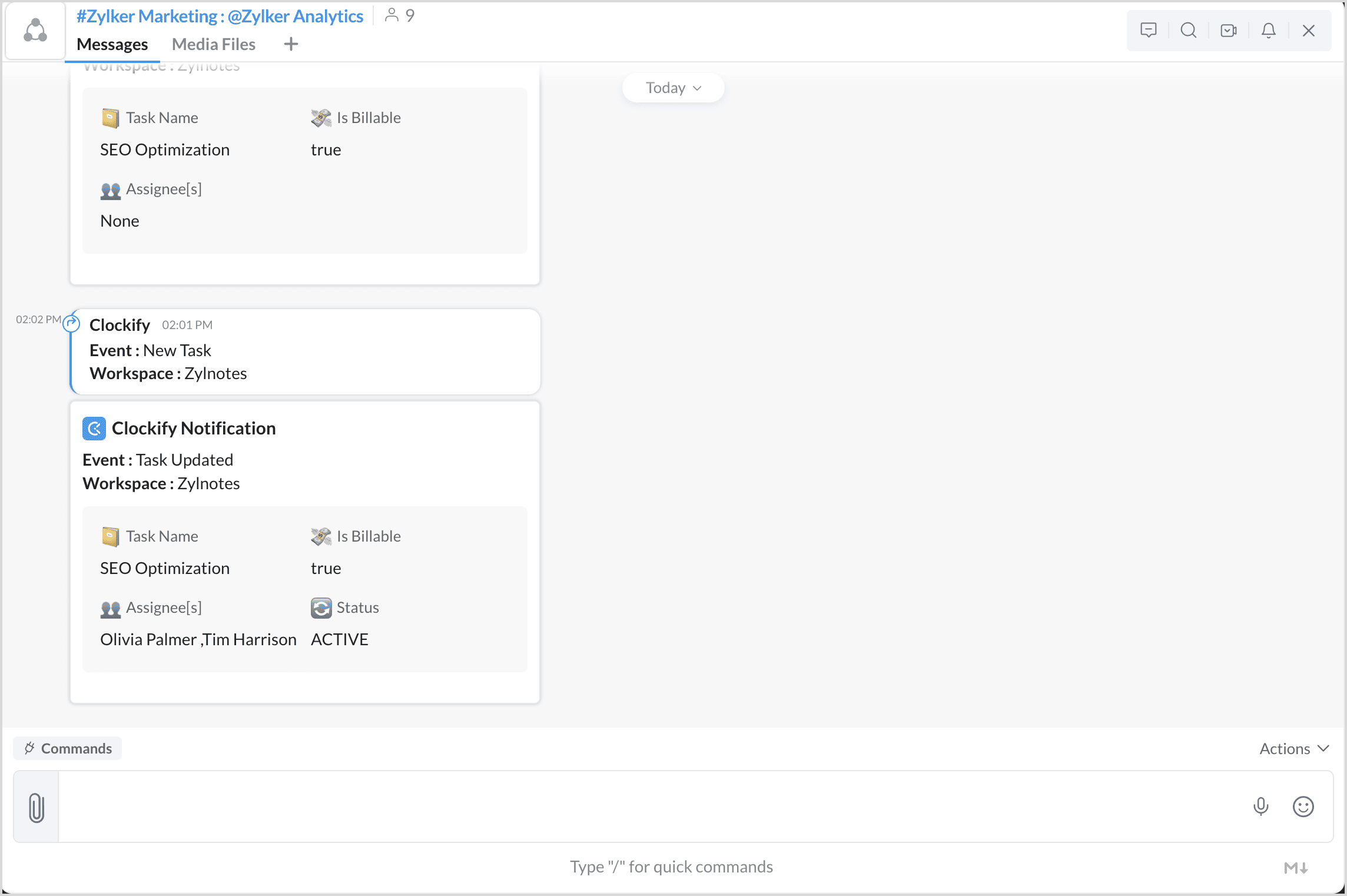Switch to the Media Files tab

[213, 44]
